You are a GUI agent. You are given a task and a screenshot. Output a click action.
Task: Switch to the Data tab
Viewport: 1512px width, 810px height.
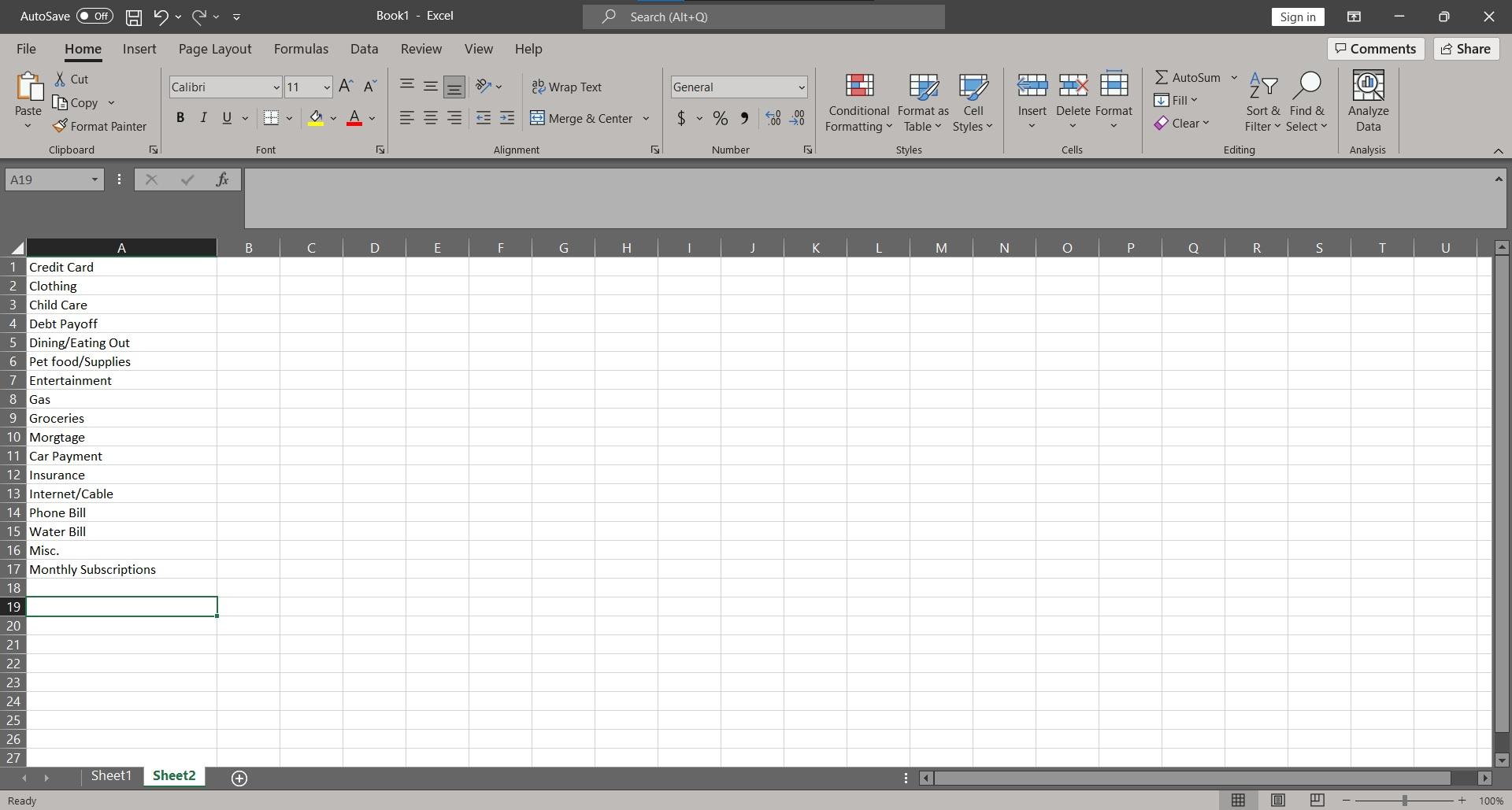[x=364, y=49]
